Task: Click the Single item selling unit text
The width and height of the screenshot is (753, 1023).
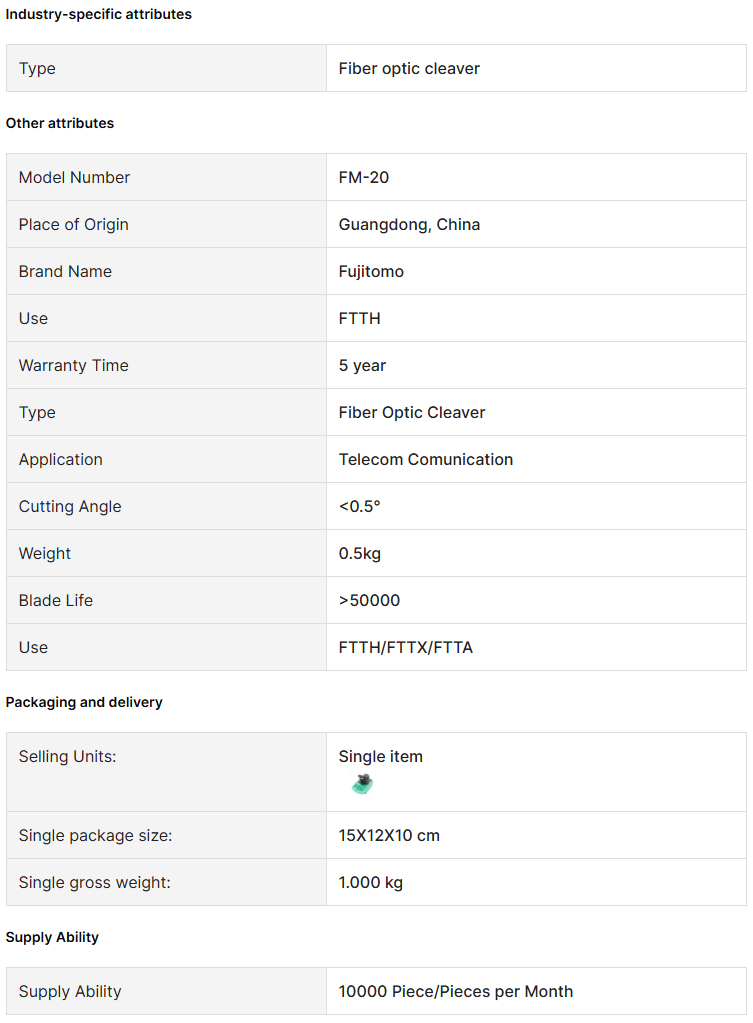Action: [x=380, y=757]
